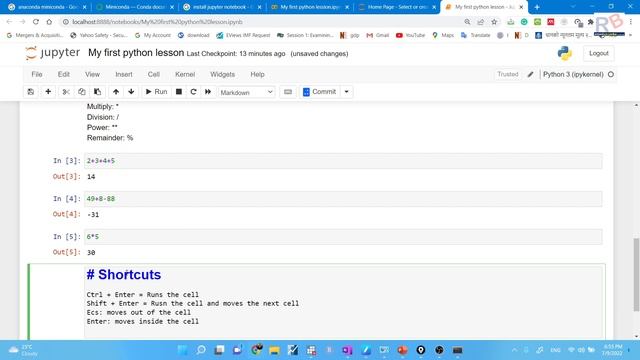Click the line 'Enter: moves inside the cell'
Screen dimensions: 640x360
[x=142, y=322]
